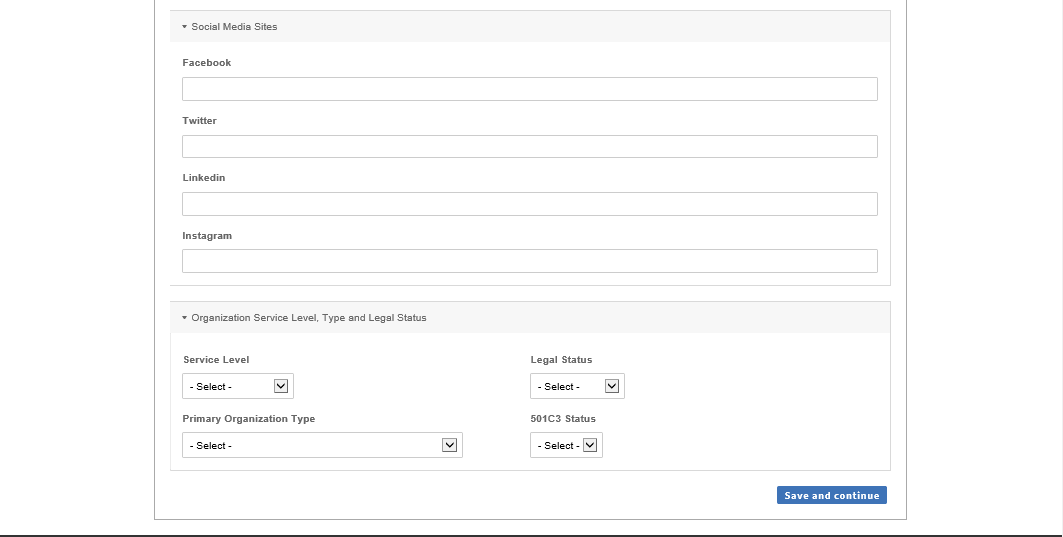Place cursor in the Instagram field
The width and height of the screenshot is (1063, 537).
coord(529,261)
